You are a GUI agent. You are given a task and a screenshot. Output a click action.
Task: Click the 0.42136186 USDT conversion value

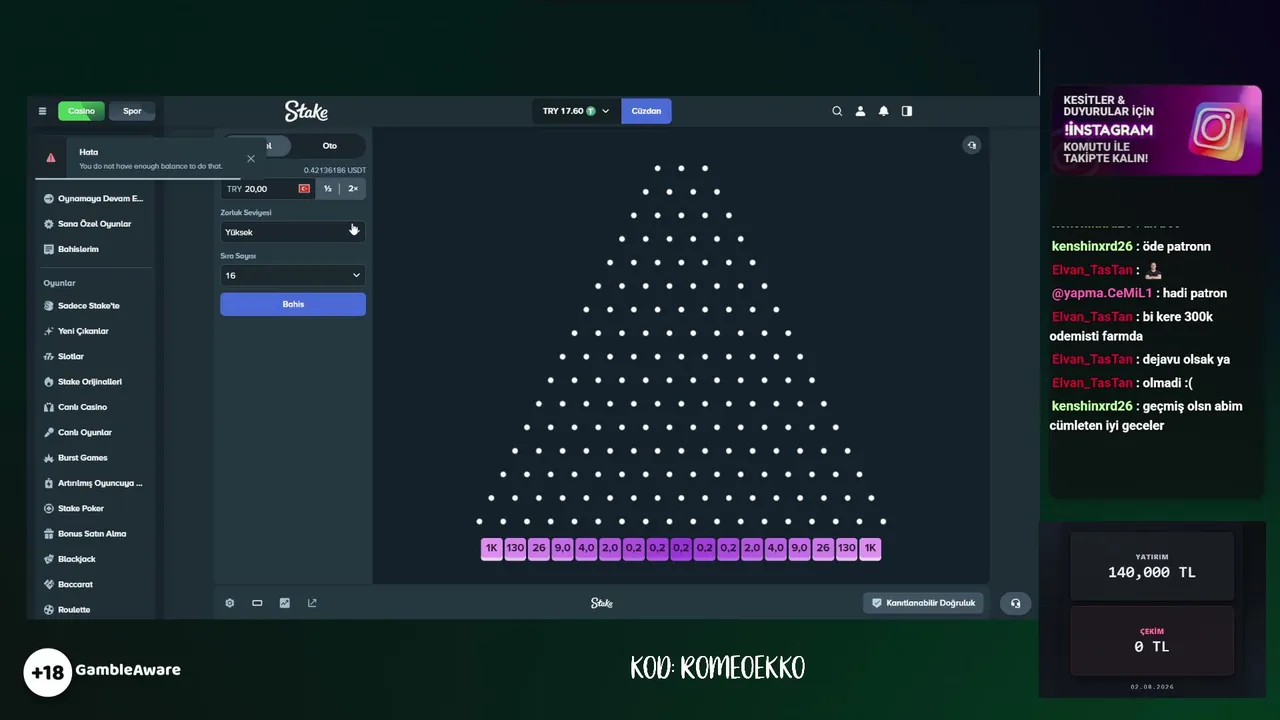click(335, 170)
